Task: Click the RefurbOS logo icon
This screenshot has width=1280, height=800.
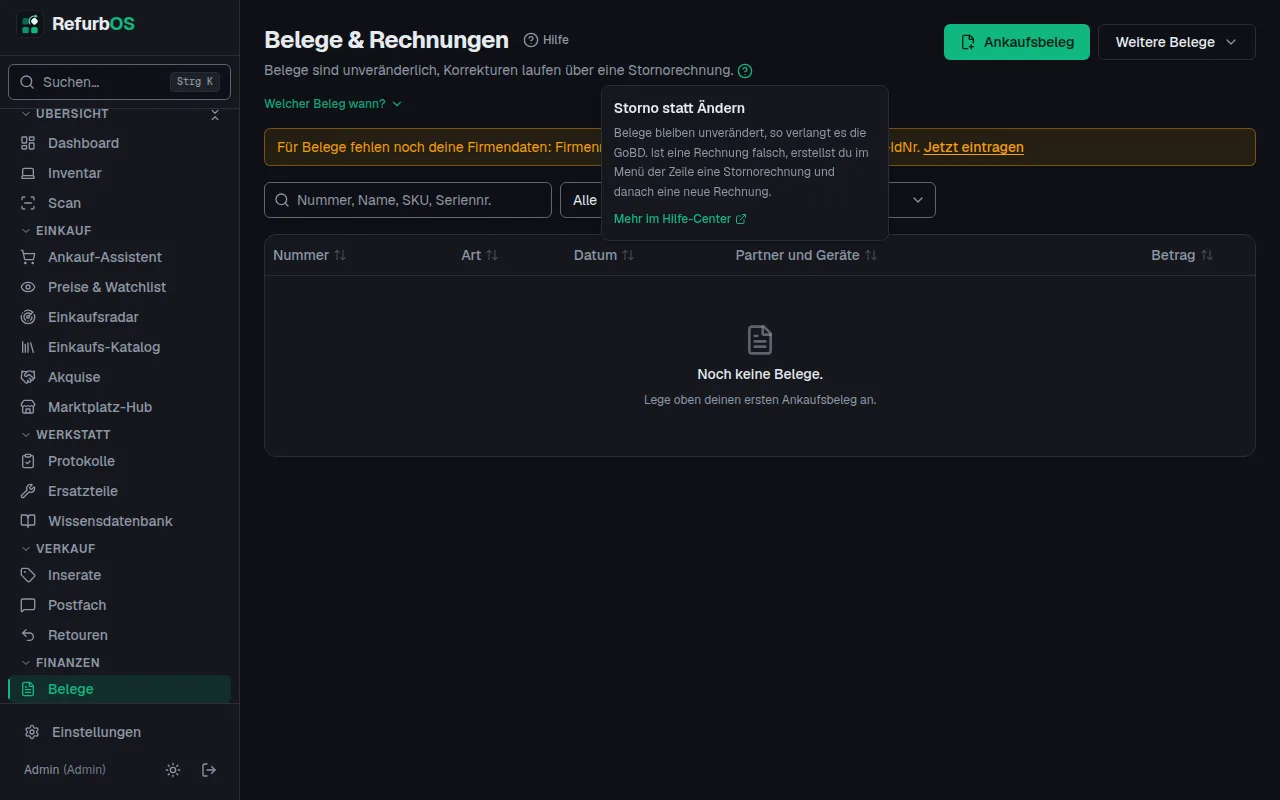Action: [29, 24]
